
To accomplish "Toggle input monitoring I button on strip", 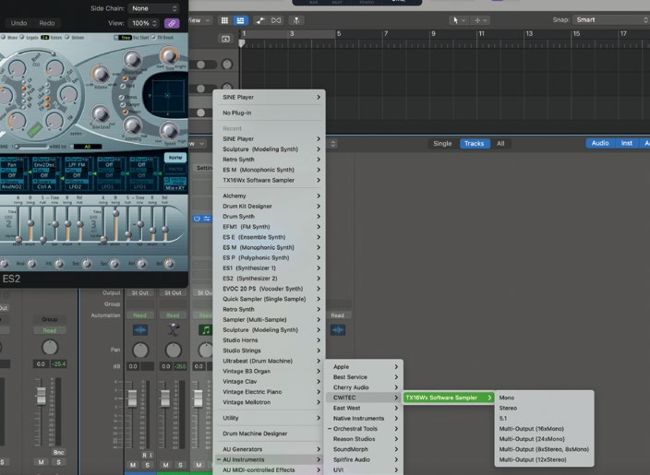I will [x=150, y=455].
